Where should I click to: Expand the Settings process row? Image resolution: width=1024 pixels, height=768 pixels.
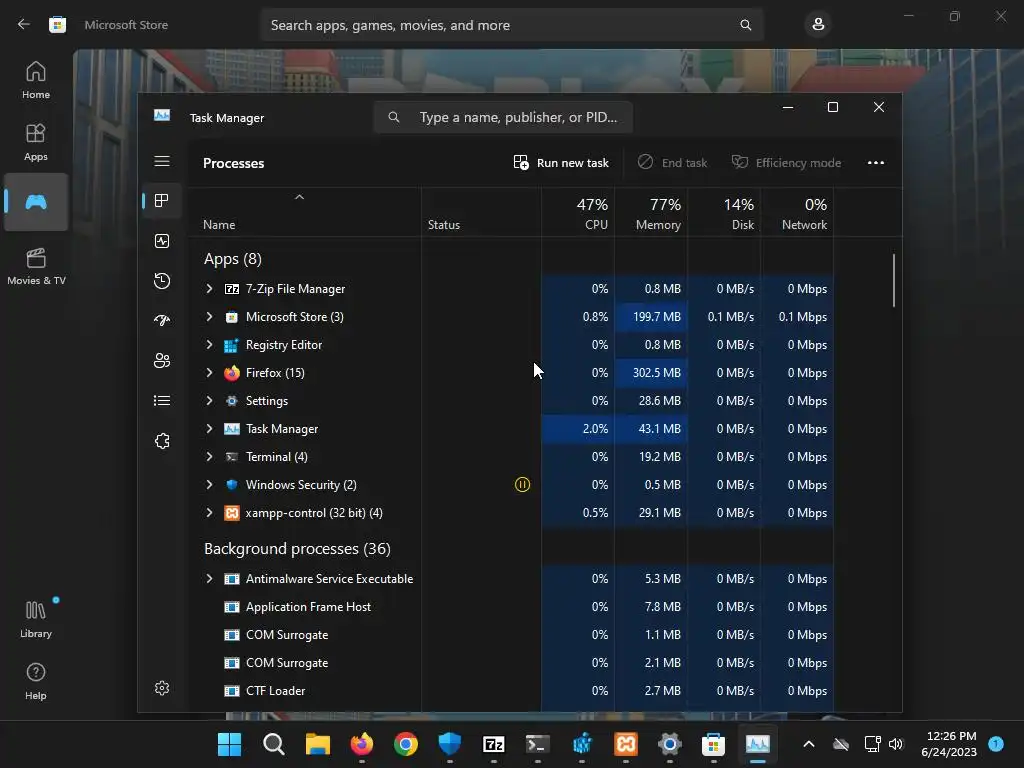pos(209,401)
